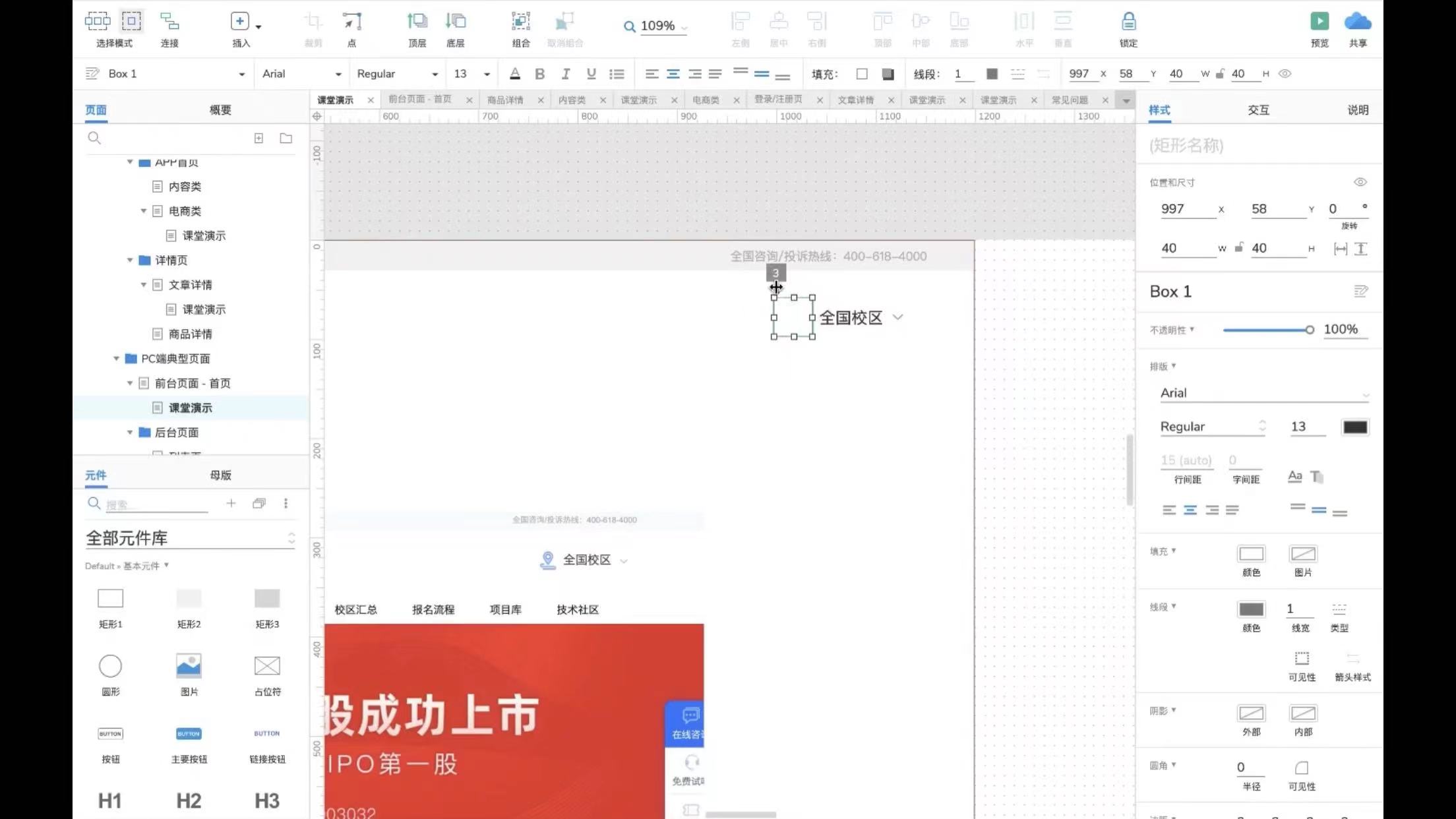Toggle the Bold formatting button

(539, 74)
